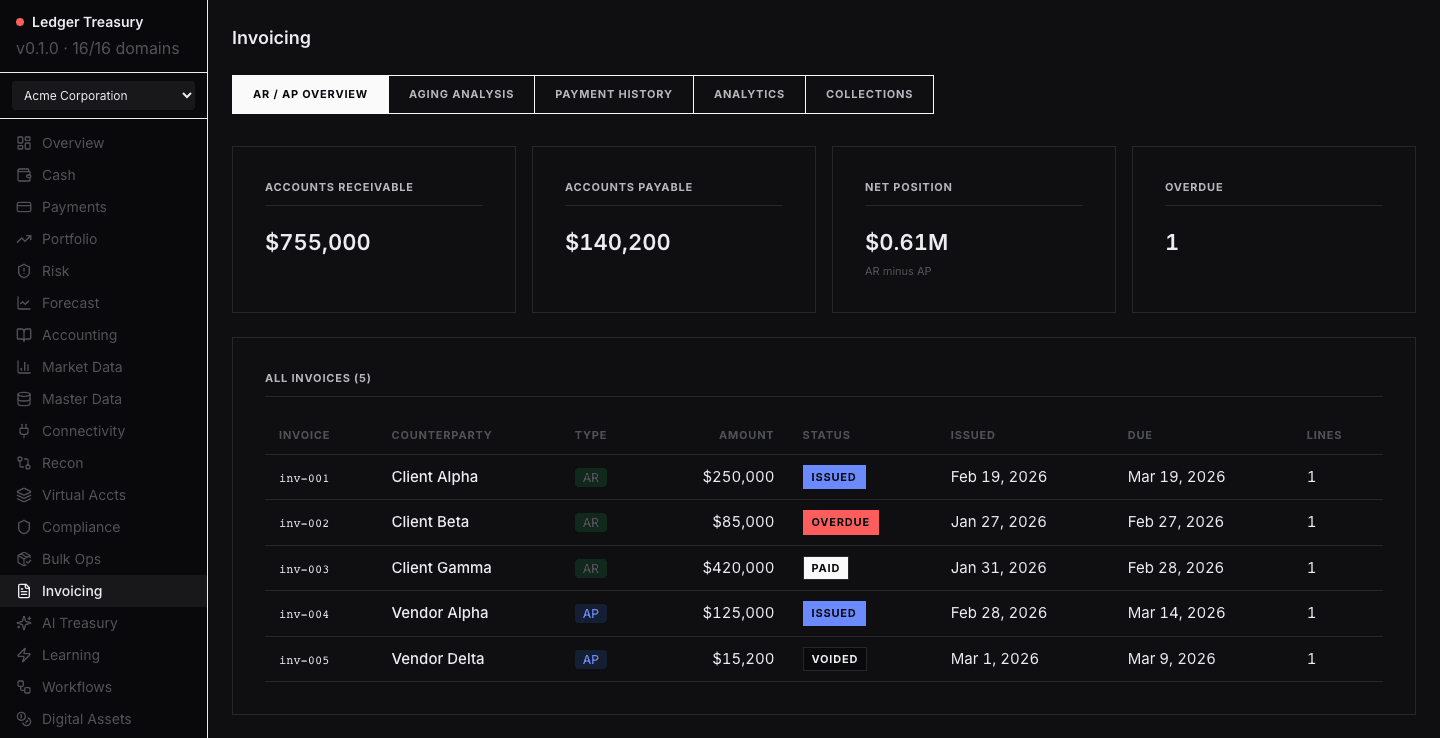Screen dimensions: 1440x738
Task: Click the AP type tag for inv-005
Action: tap(591, 659)
